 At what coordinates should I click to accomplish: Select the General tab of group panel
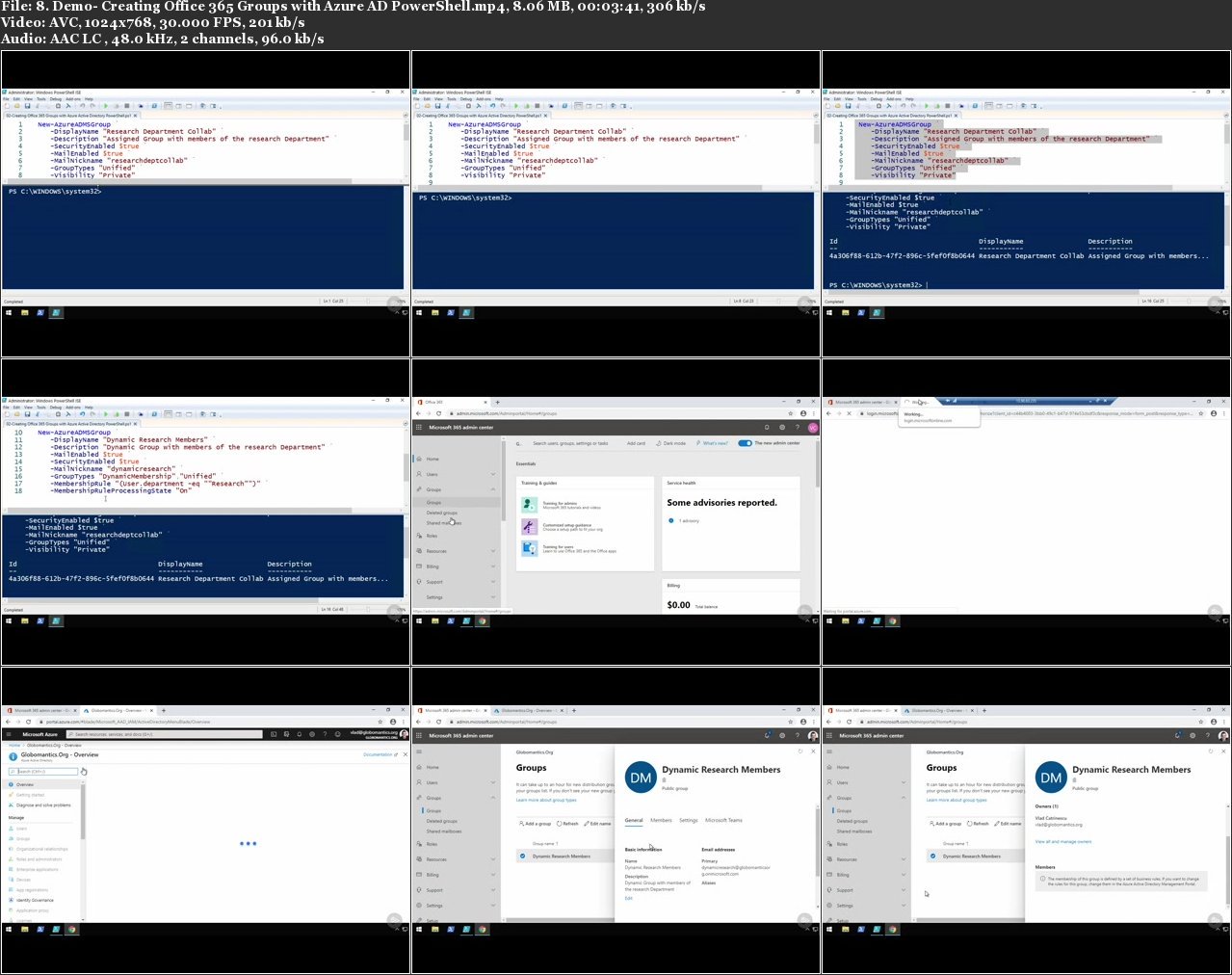coord(634,820)
